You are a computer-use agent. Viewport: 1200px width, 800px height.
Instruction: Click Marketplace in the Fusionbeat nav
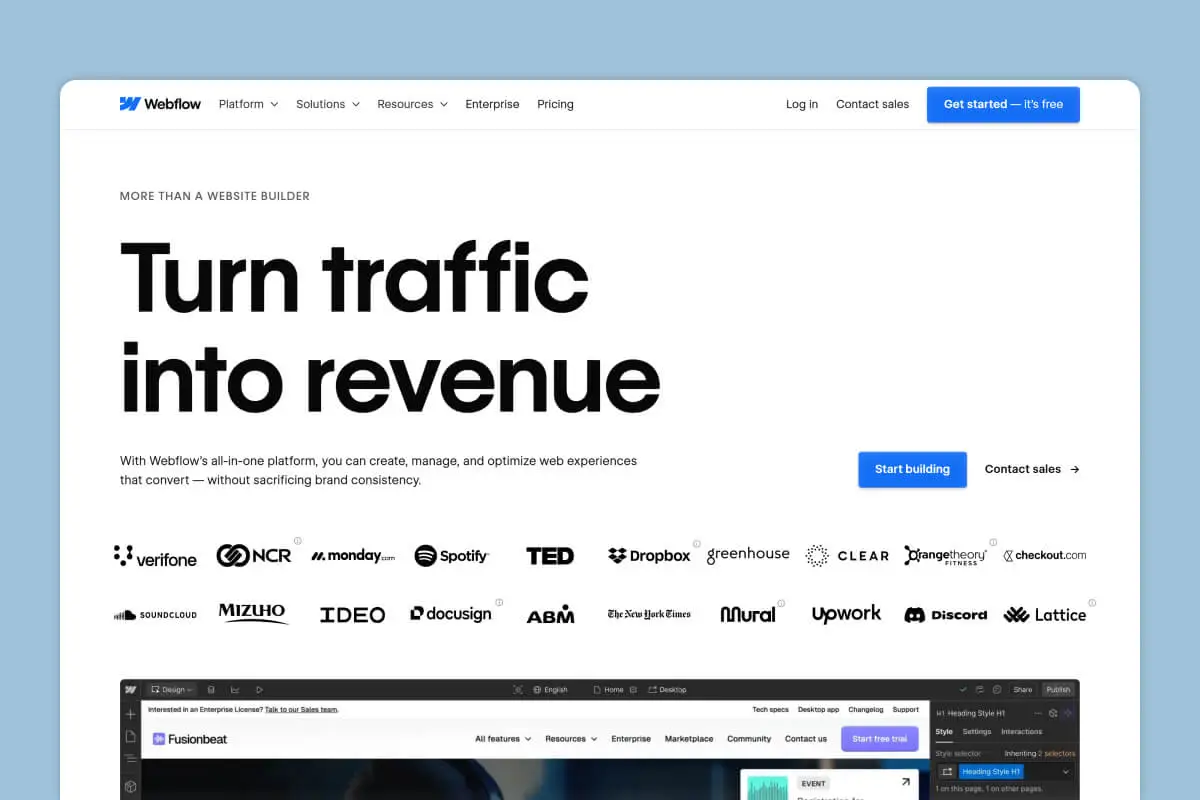coord(689,739)
